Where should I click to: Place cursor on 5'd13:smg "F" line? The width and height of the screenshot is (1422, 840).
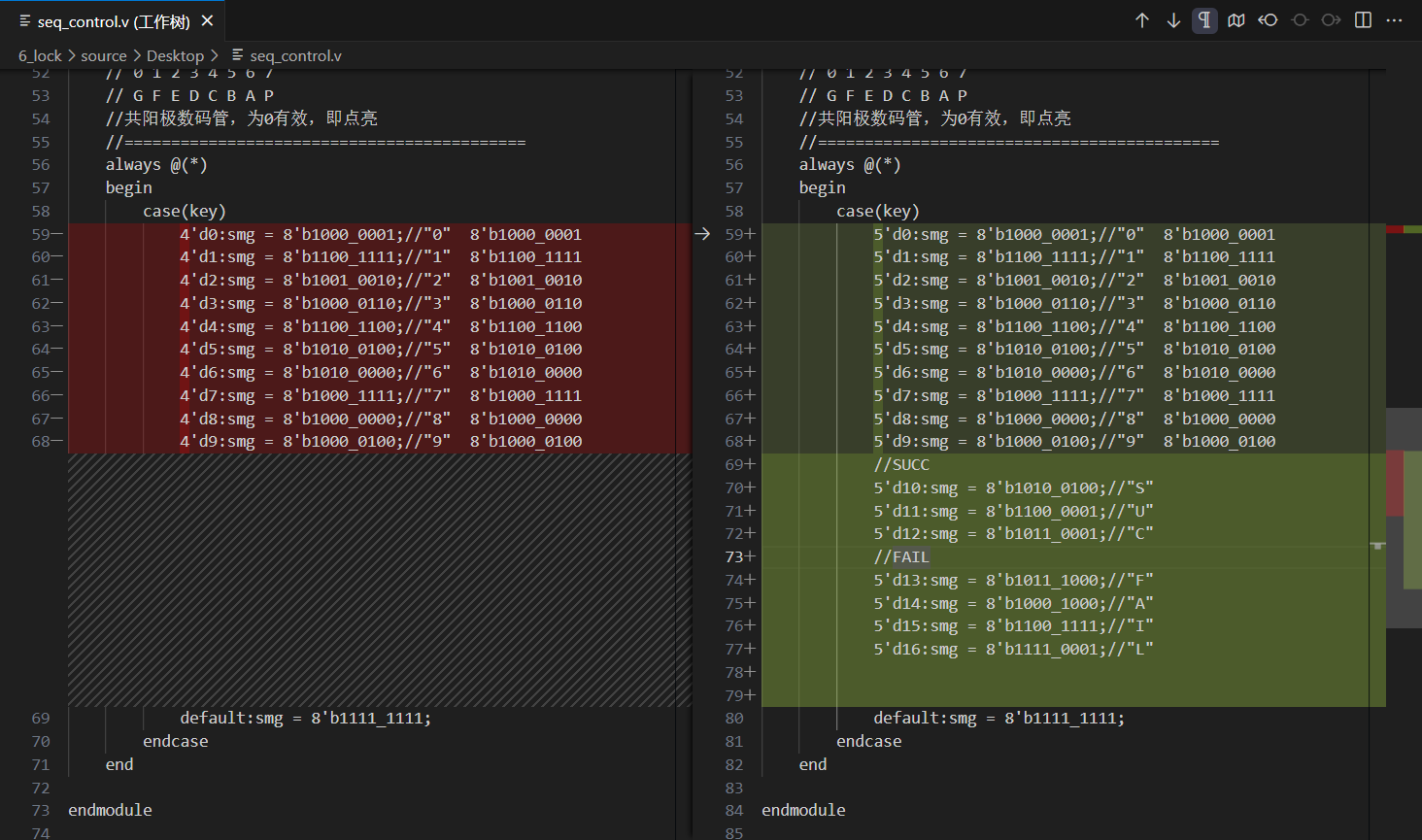click(x=1013, y=580)
